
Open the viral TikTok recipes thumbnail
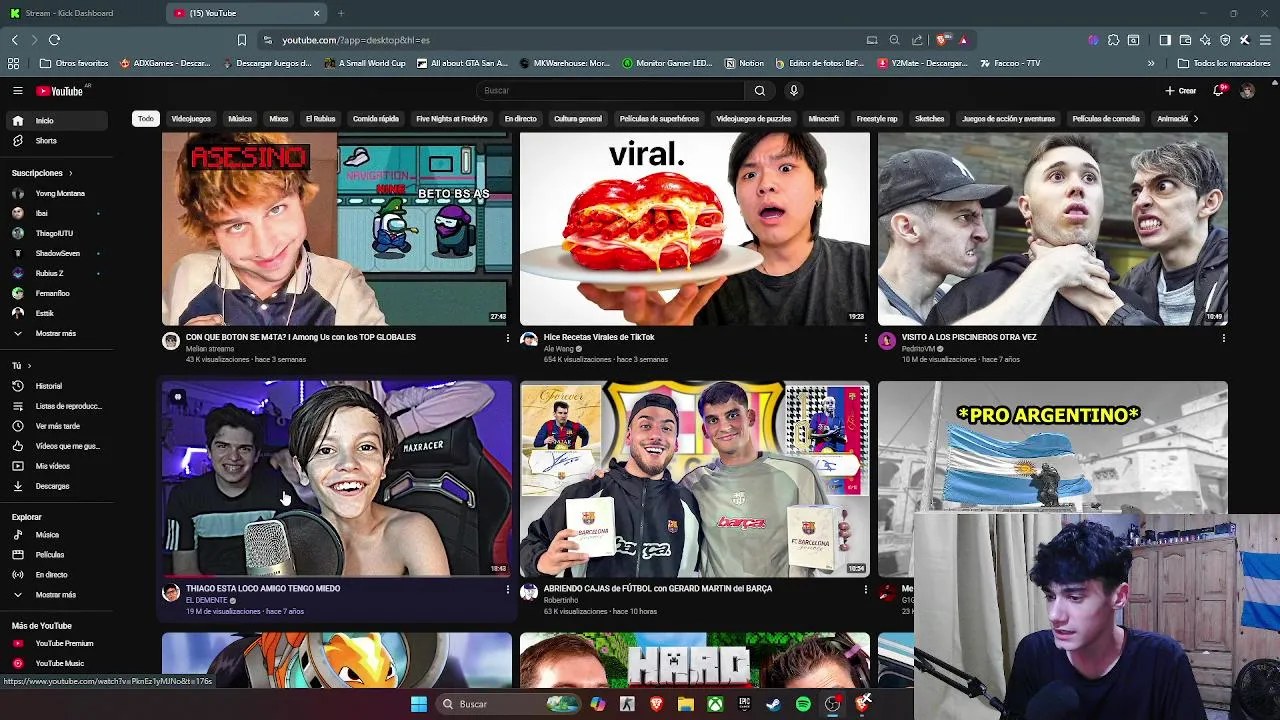coord(695,229)
